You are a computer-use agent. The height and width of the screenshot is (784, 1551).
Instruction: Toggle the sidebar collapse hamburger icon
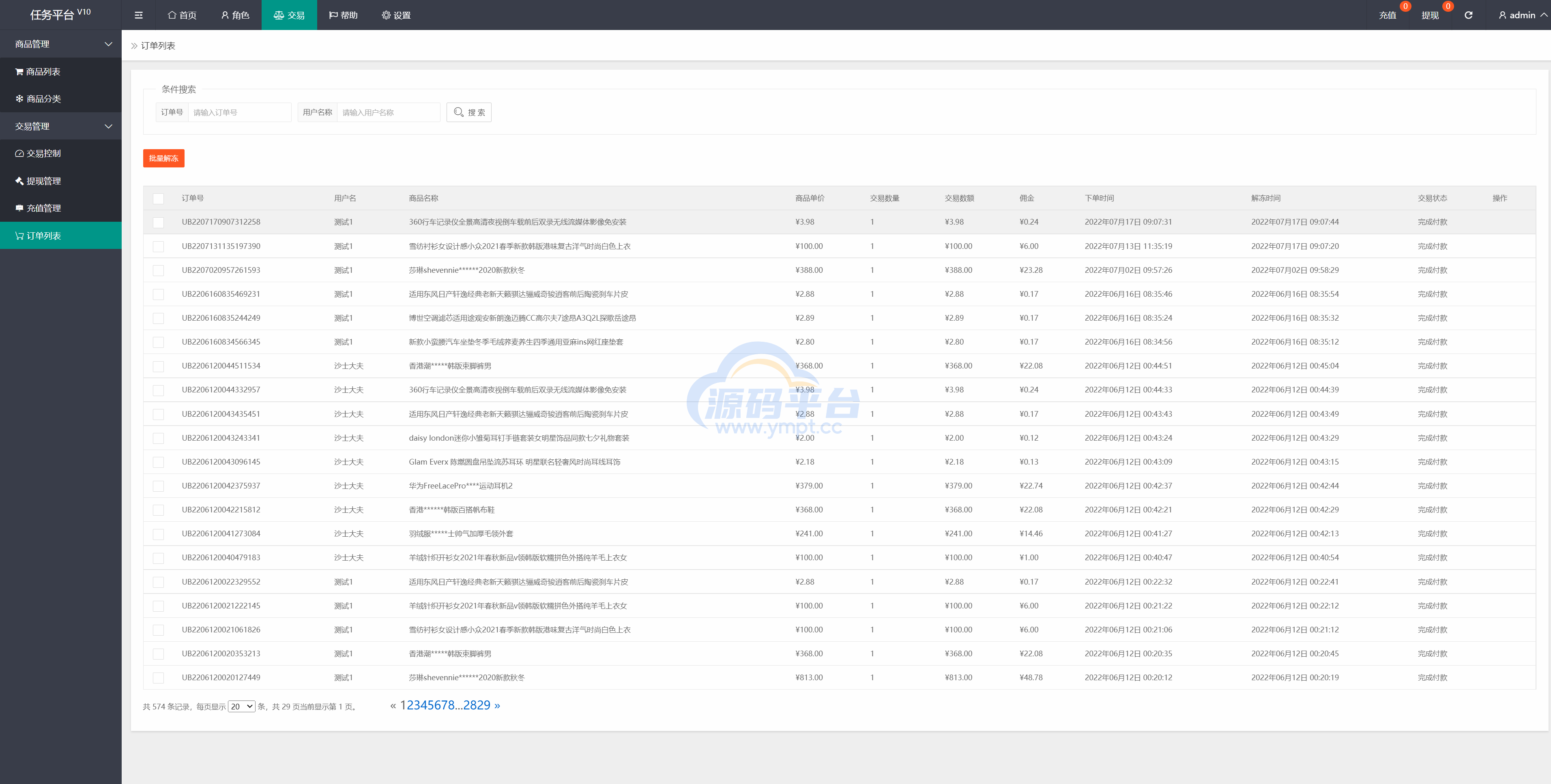(x=138, y=15)
